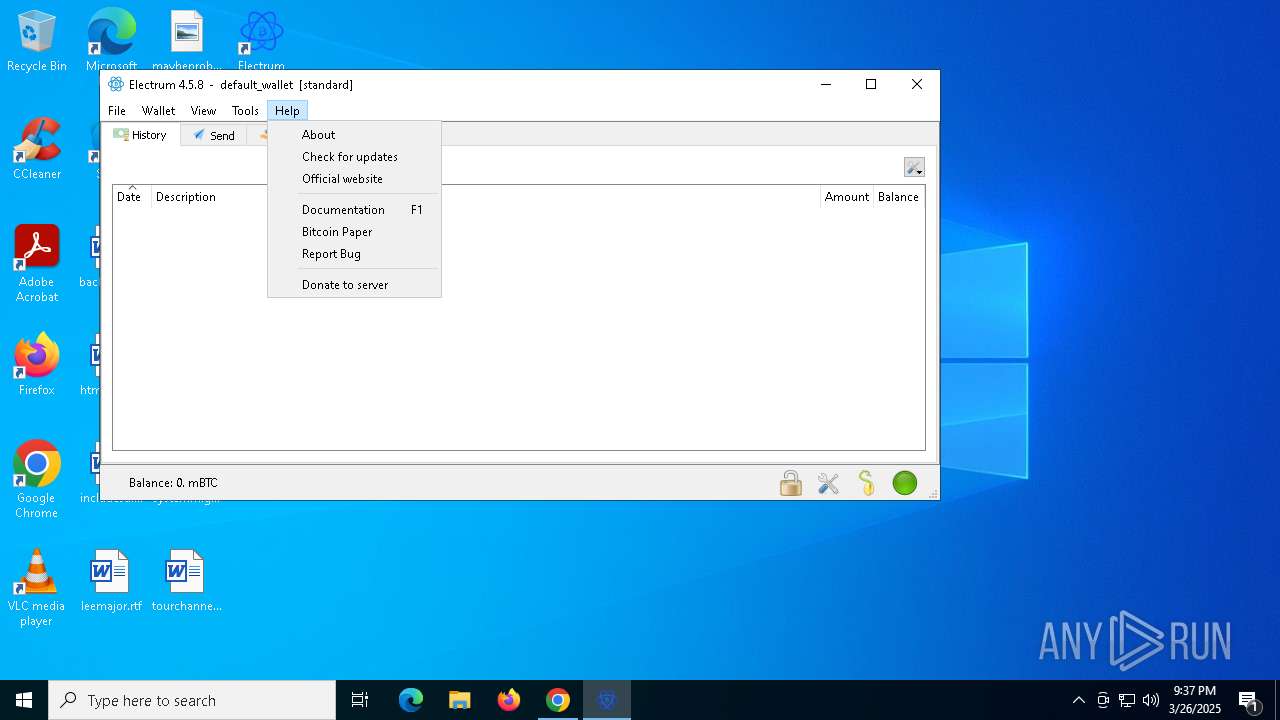This screenshot has height=720, width=1280.
Task: Open File Explorer from the taskbar
Action: (460, 700)
